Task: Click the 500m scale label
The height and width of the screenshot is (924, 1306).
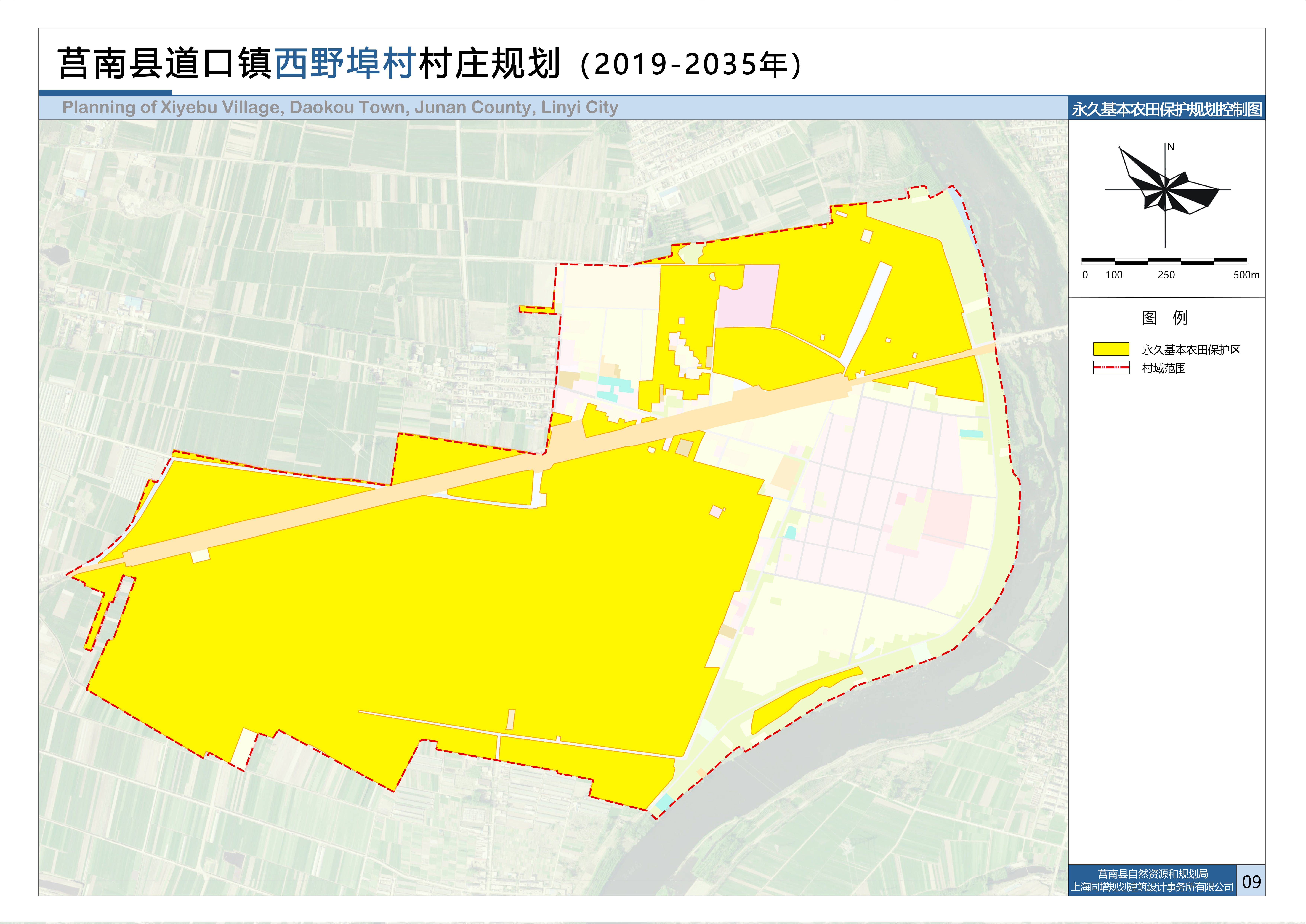Action: coord(1246,275)
